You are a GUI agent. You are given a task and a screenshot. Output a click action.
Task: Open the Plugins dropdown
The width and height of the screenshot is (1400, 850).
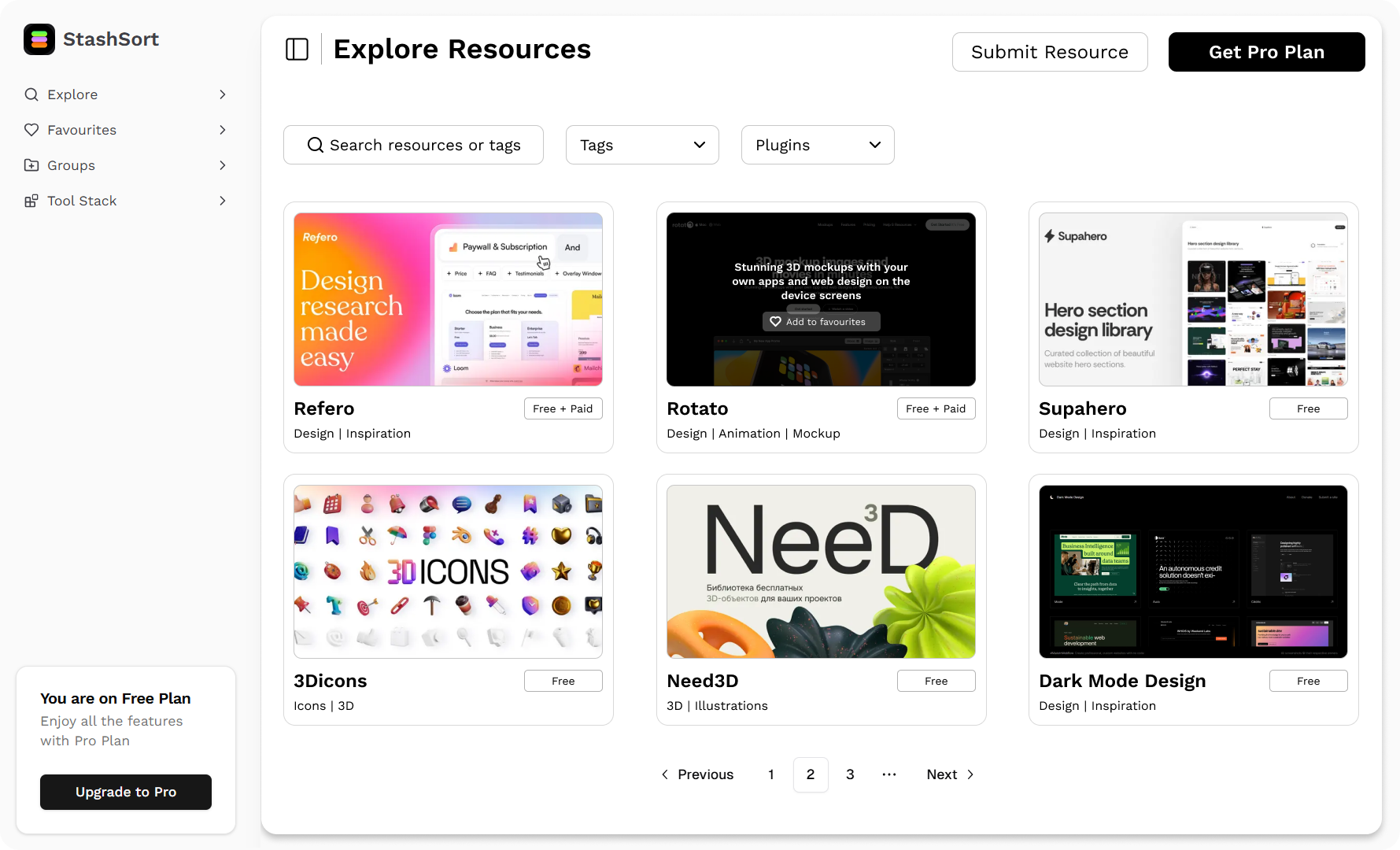click(818, 145)
